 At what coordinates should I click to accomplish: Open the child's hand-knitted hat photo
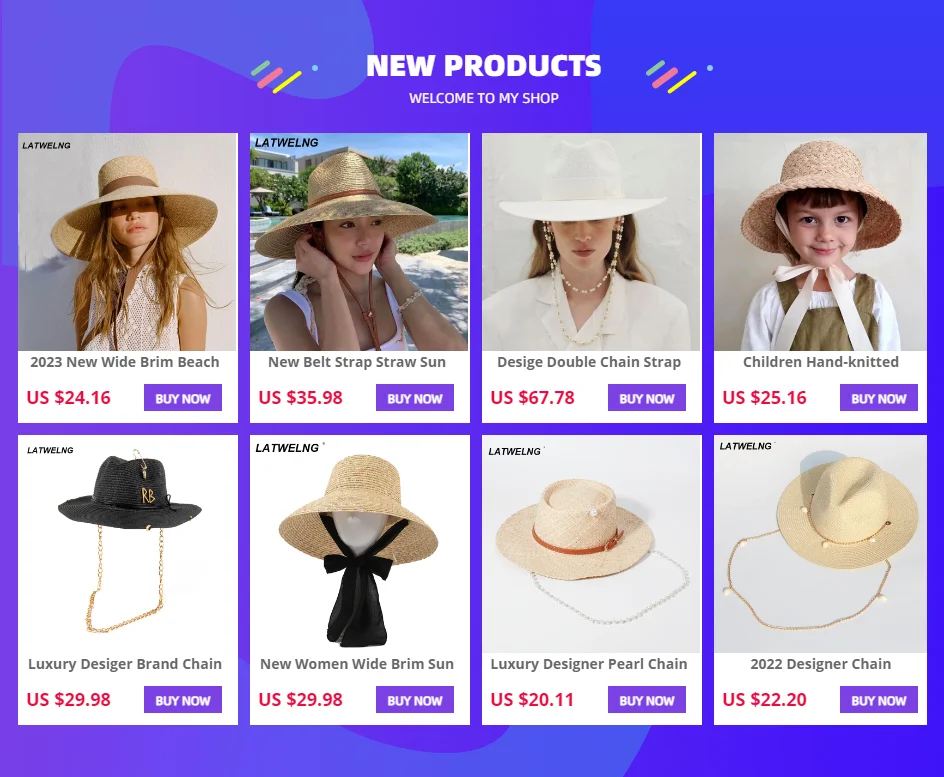point(820,242)
